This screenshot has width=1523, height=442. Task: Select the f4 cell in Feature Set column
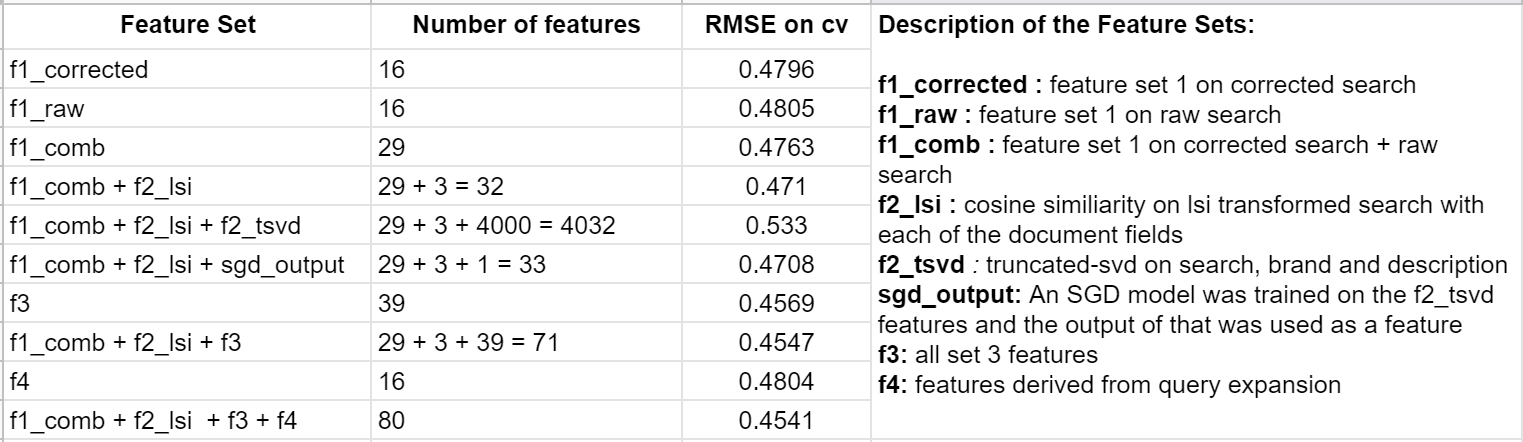click(x=19, y=381)
